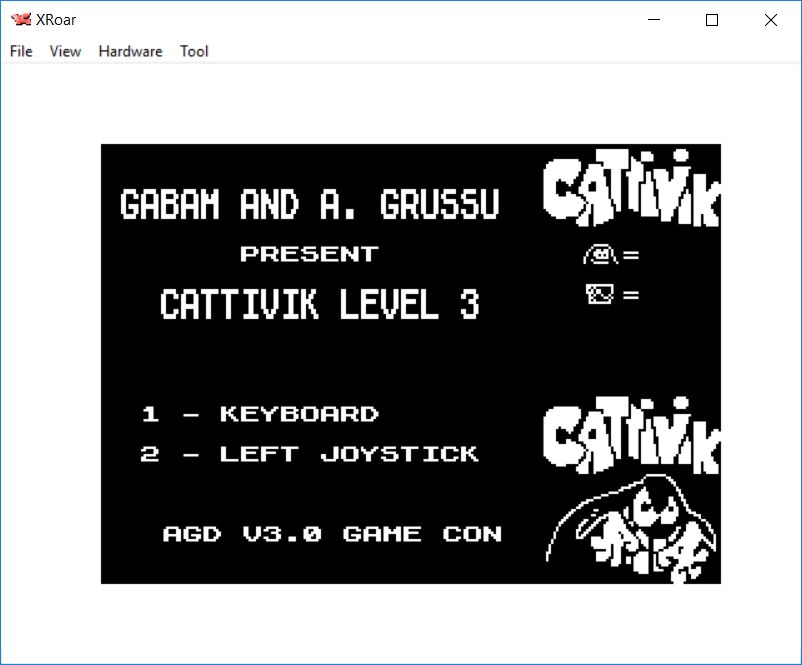The width and height of the screenshot is (802, 665).
Task: Click the small envelope-like item icon
Action: [600, 294]
